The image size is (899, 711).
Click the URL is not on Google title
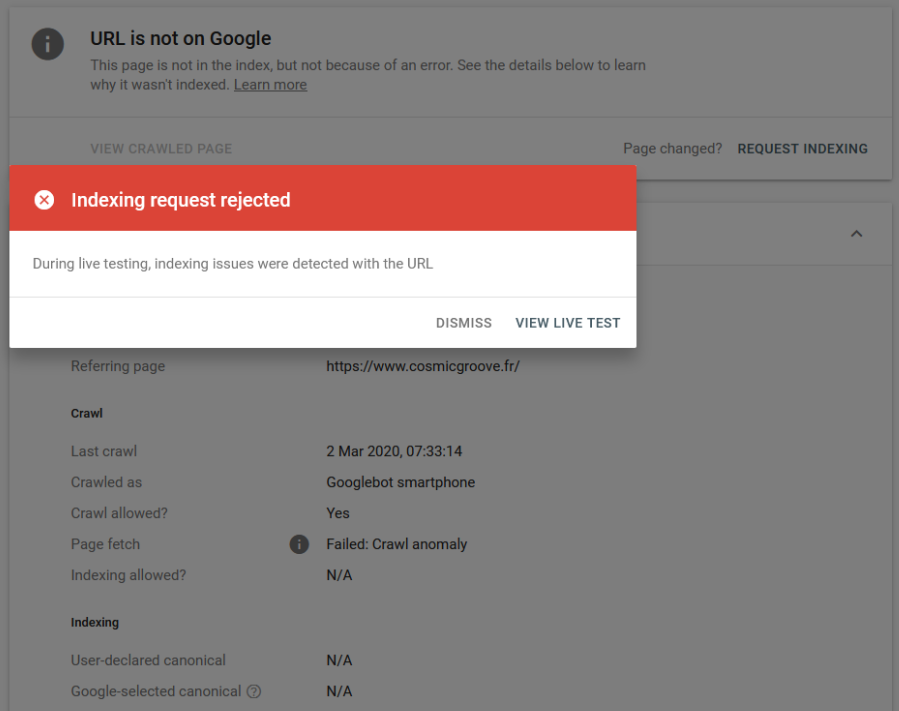pos(180,39)
